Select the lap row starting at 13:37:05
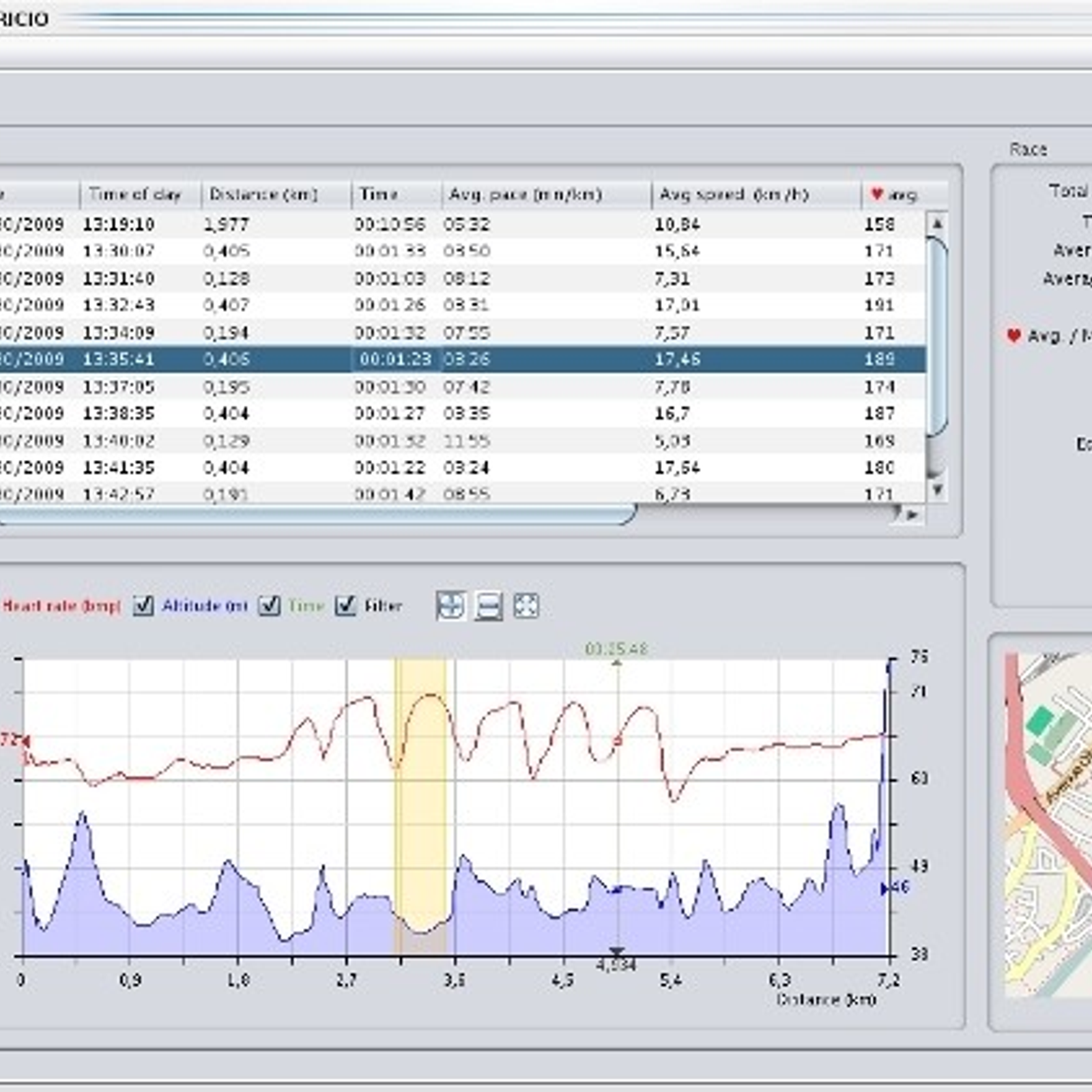The height and width of the screenshot is (1092, 1092). point(463,386)
